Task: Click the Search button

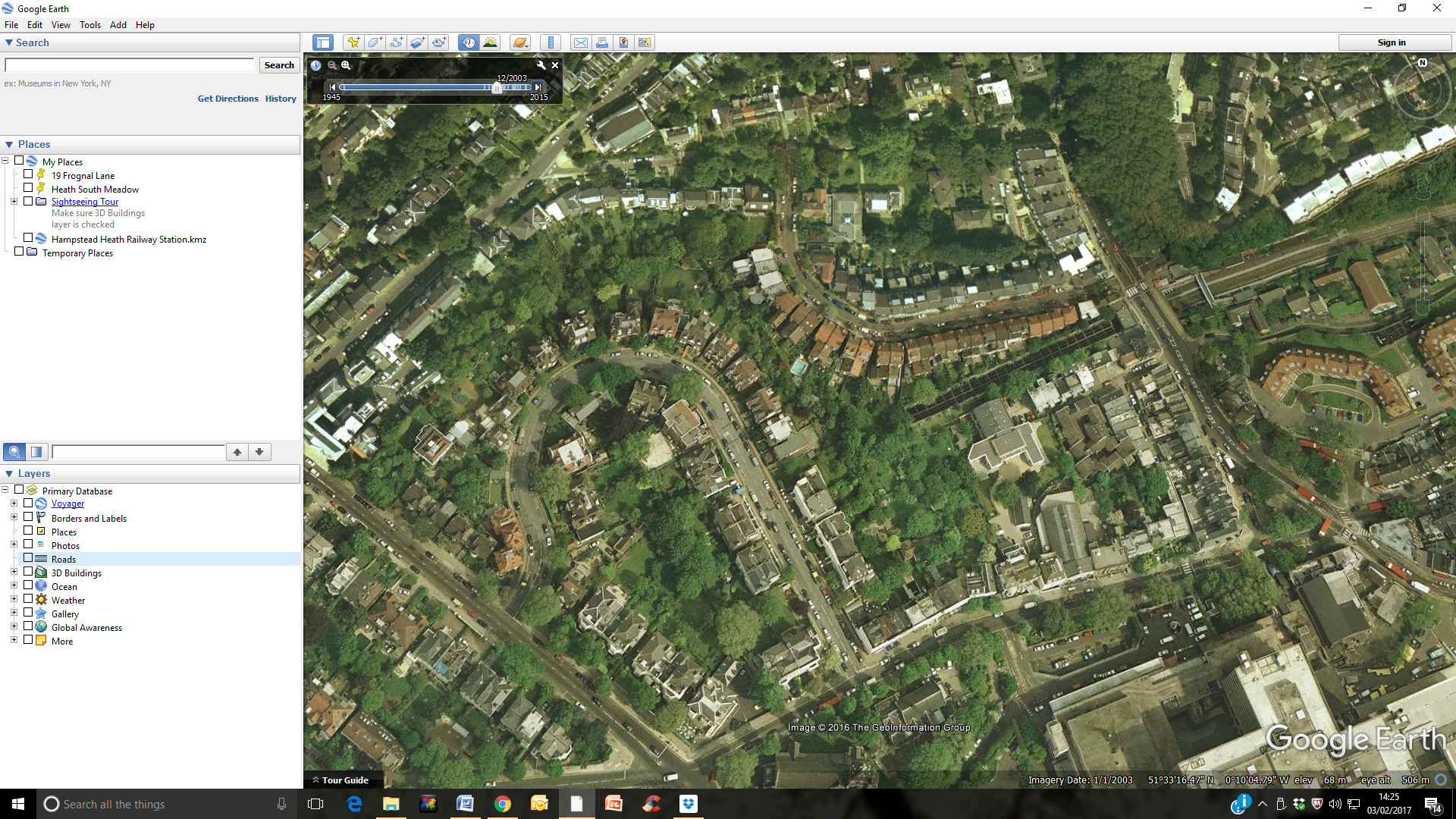Action: point(279,65)
